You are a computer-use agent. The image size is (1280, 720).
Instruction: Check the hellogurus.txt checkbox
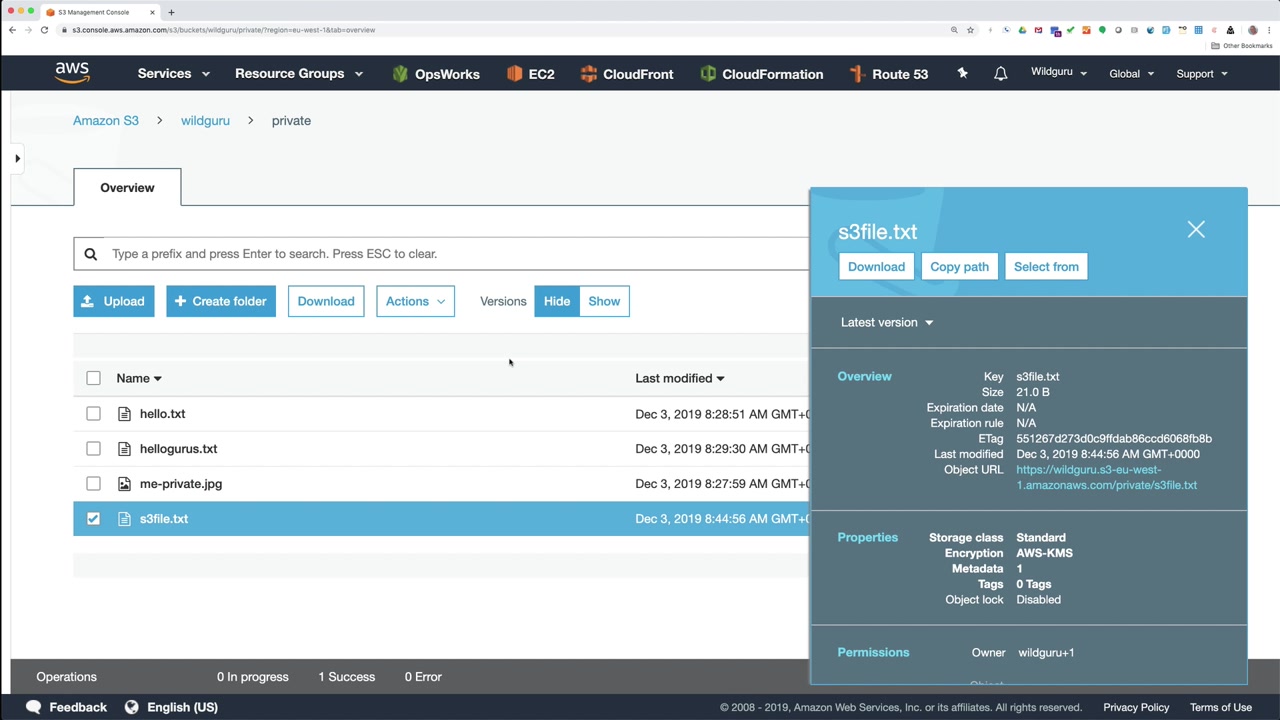click(93, 449)
